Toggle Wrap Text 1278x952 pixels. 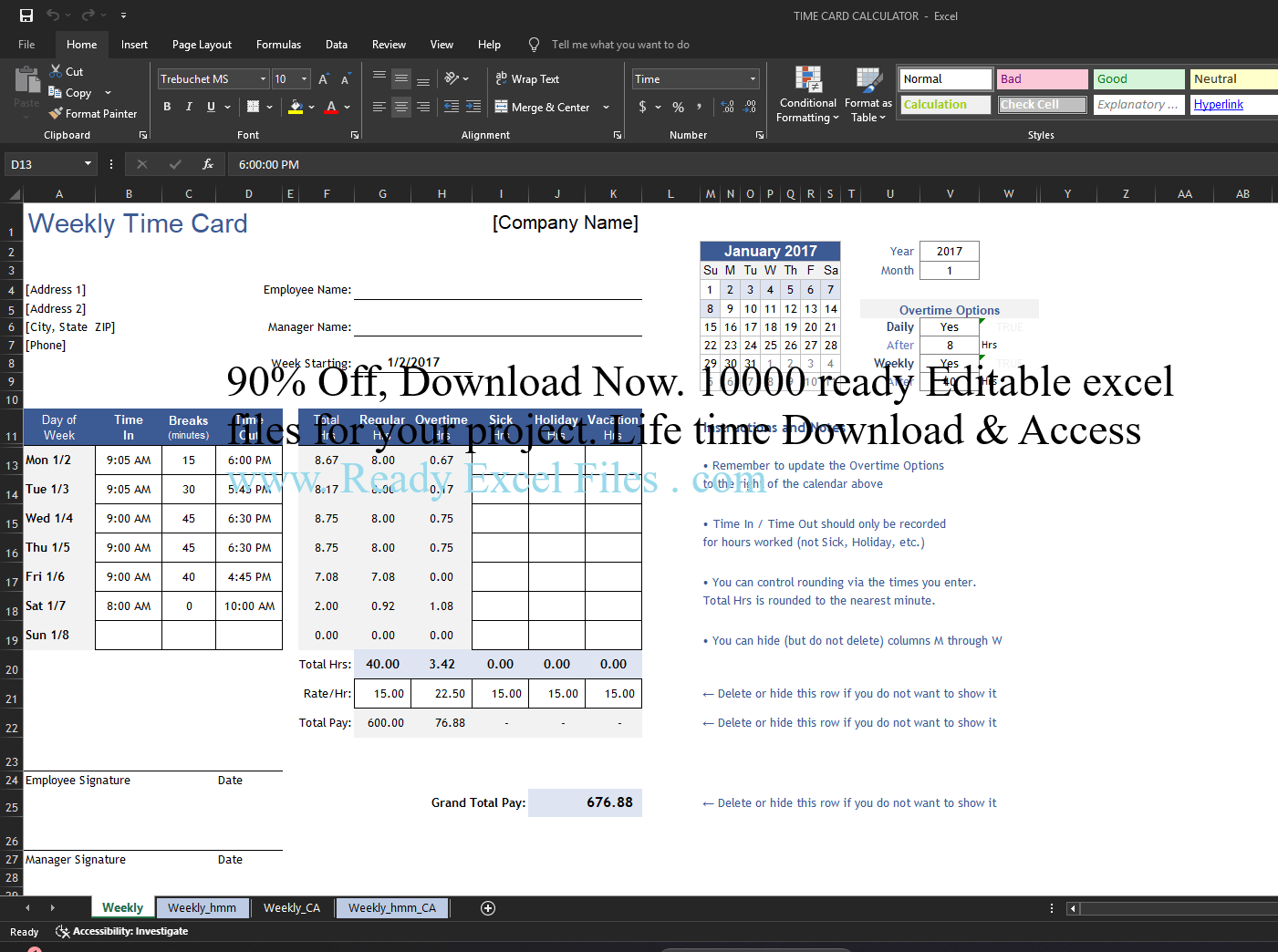[527, 79]
